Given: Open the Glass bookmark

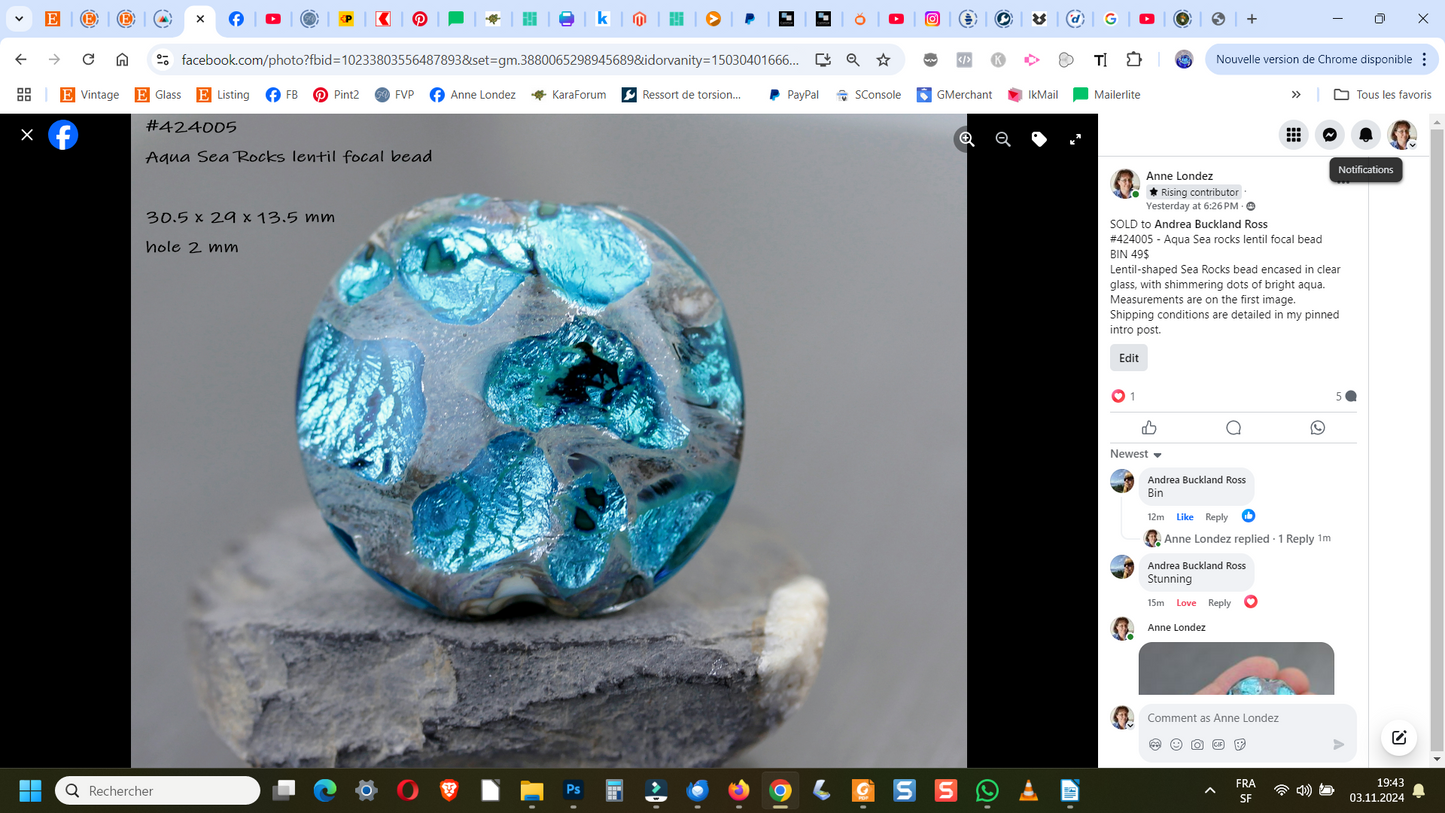Looking at the screenshot, I should (158, 95).
